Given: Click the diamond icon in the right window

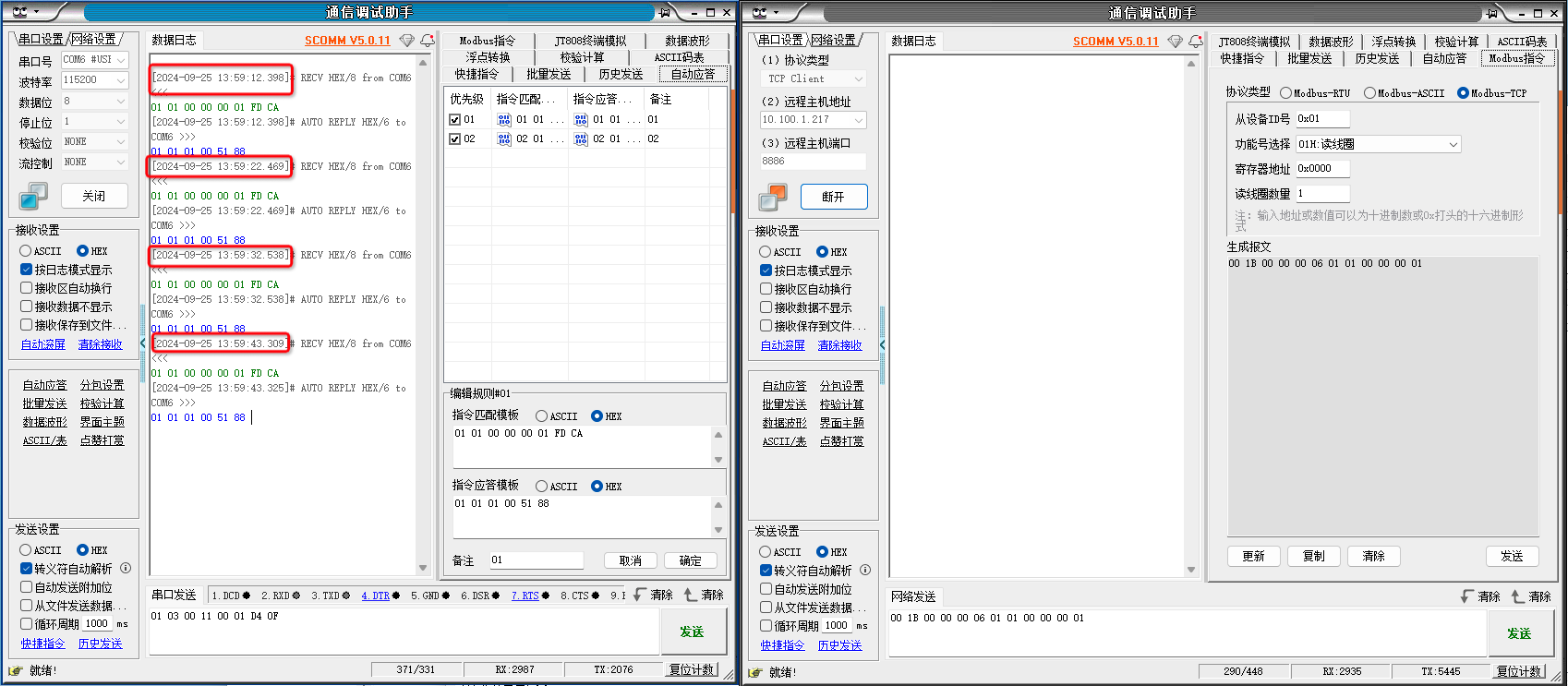Looking at the screenshot, I should 1175,42.
